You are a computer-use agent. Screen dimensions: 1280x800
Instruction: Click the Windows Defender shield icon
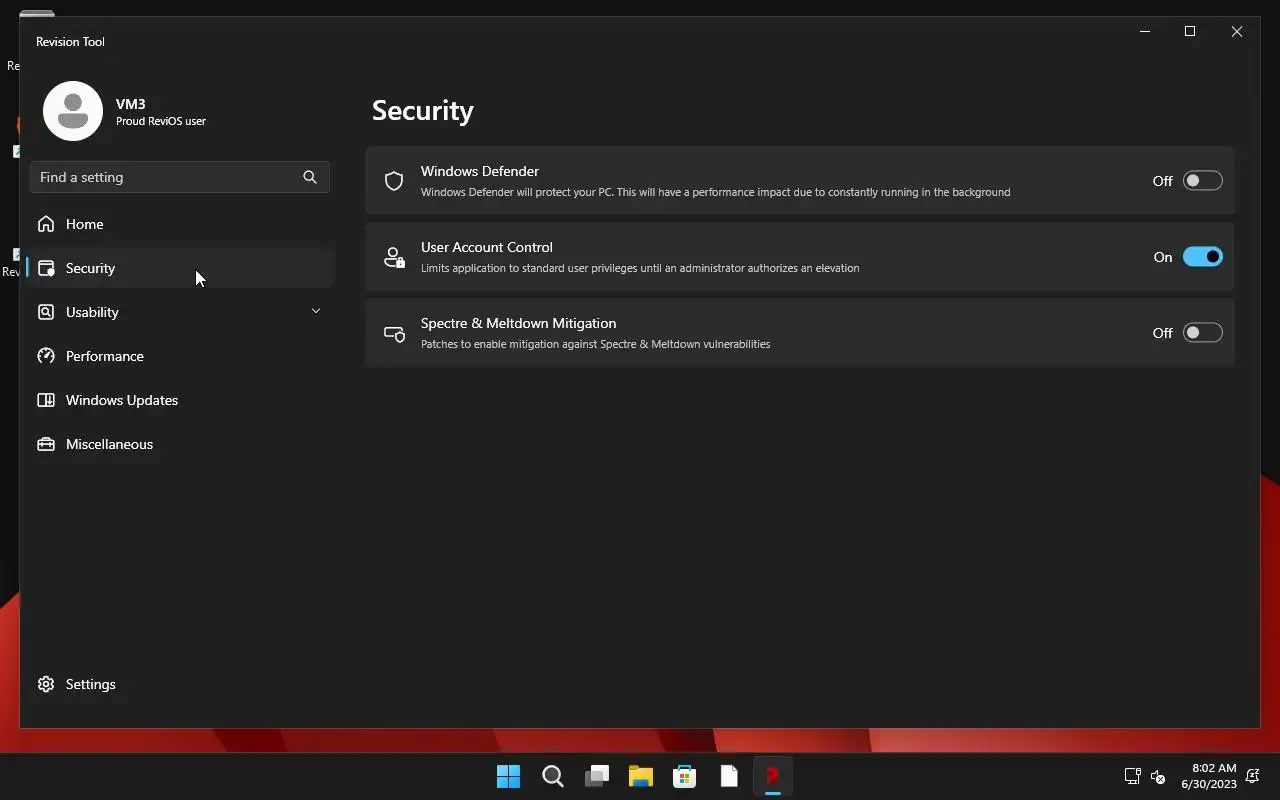(x=394, y=181)
